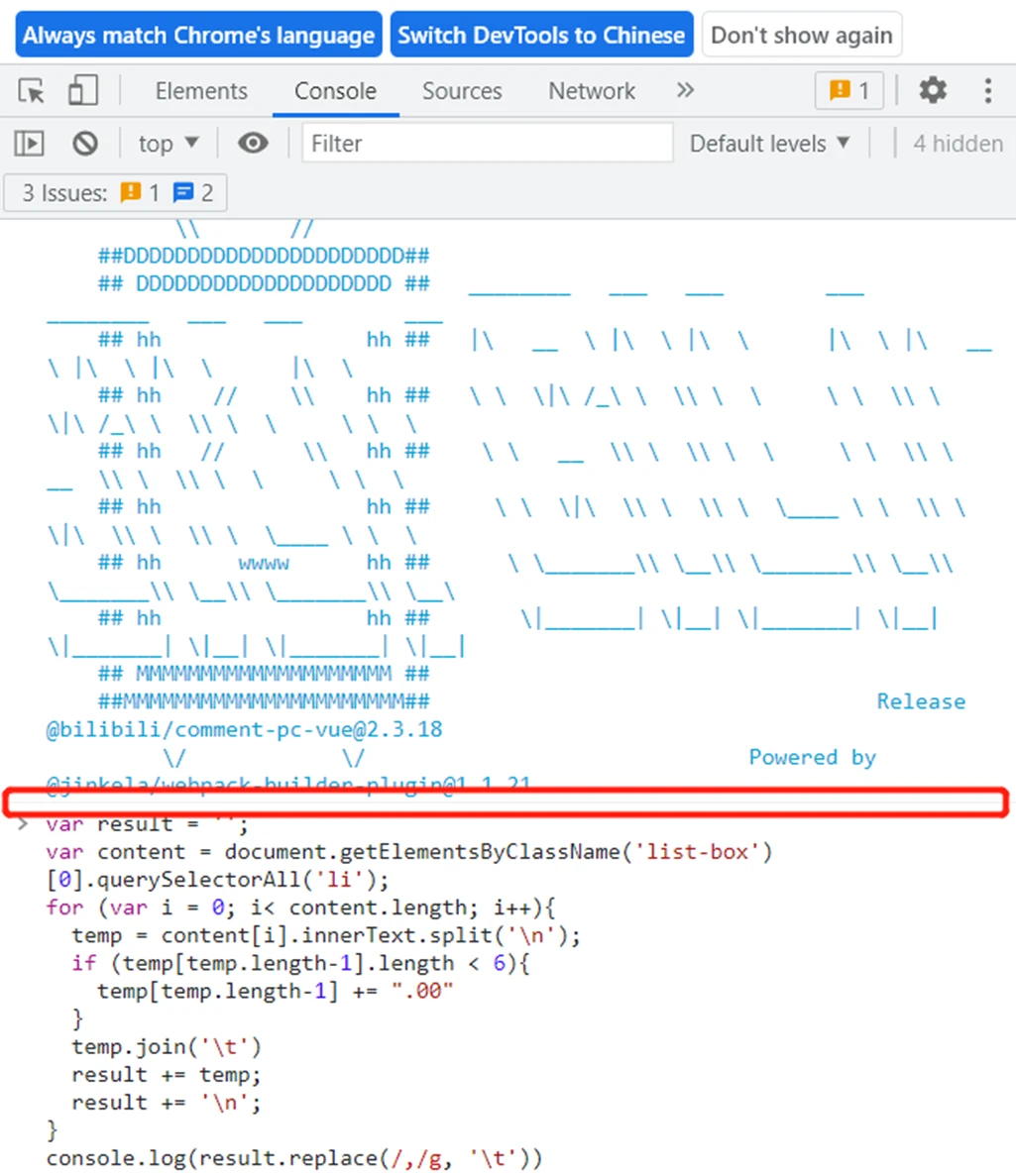Open DevTools settings gear

click(933, 91)
